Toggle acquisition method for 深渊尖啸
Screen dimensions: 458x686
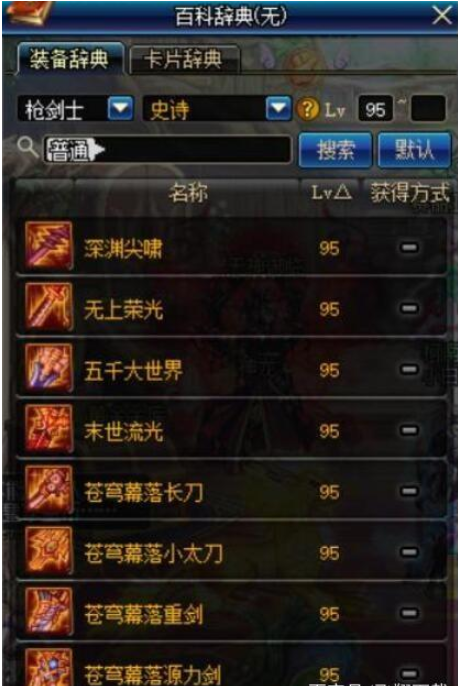(409, 248)
